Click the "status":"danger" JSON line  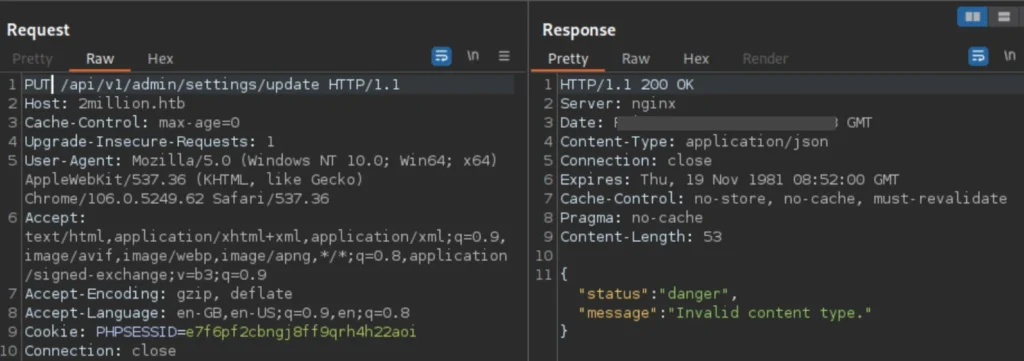point(658,294)
